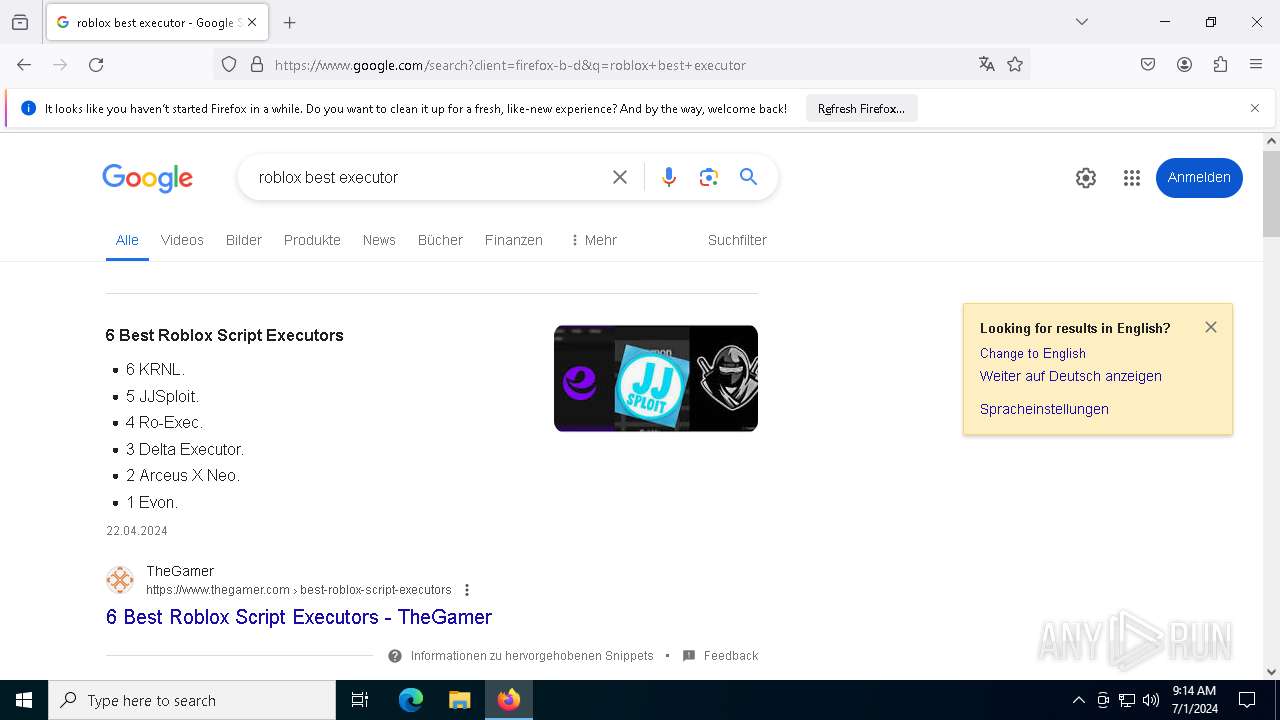Click the URL address bar

[x=620, y=65]
